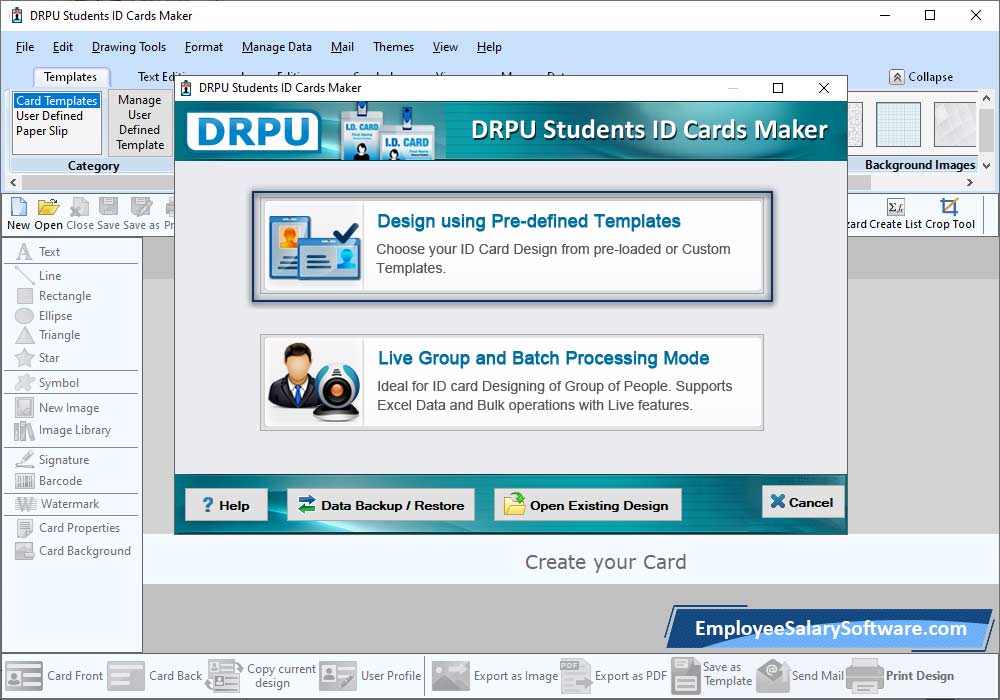Click Print Design
This screenshot has height=700, width=1000.
click(x=901, y=676)
